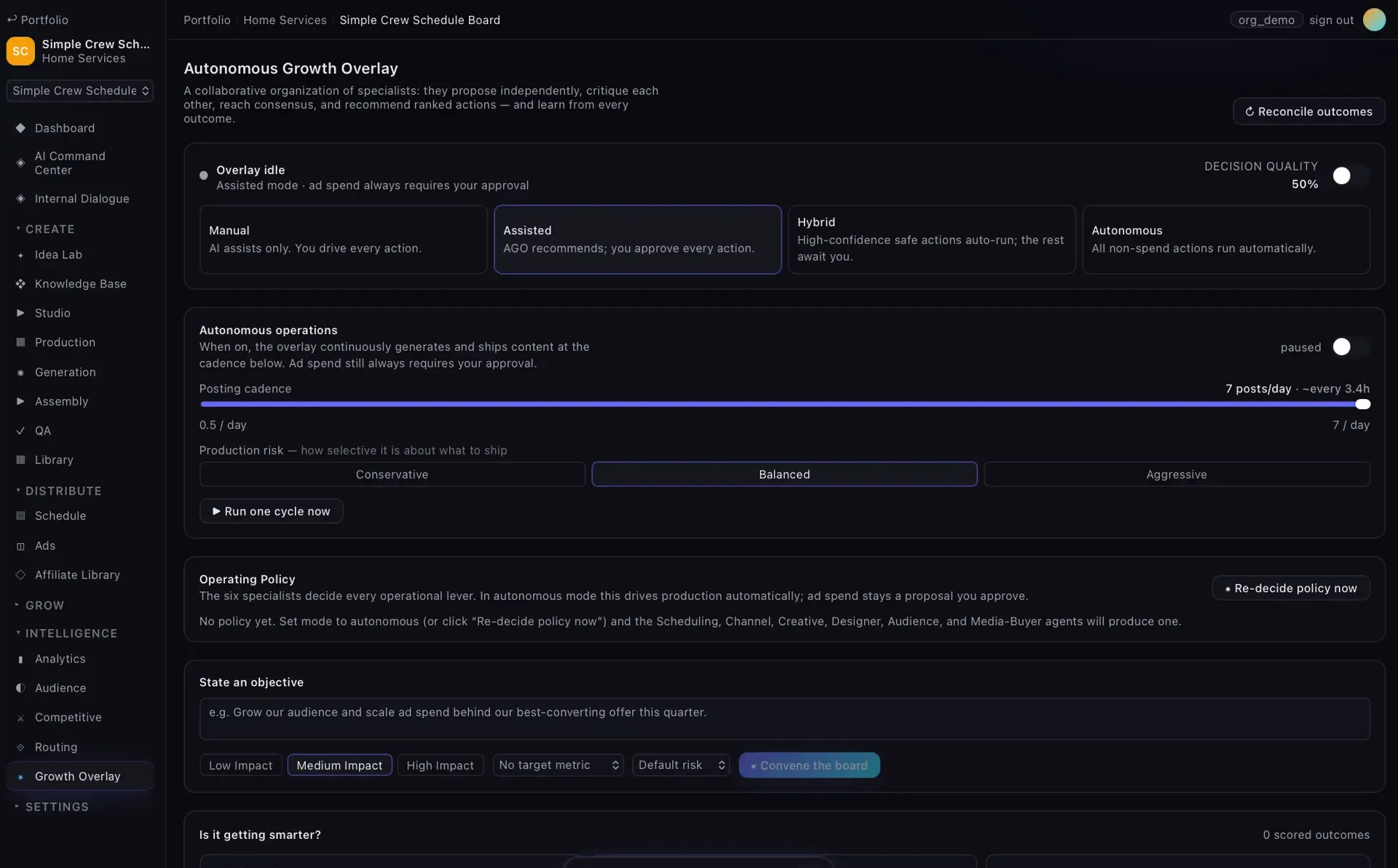Click the org_demo badge
The image size is (1398, 868).
click(x=1266, y=20)
